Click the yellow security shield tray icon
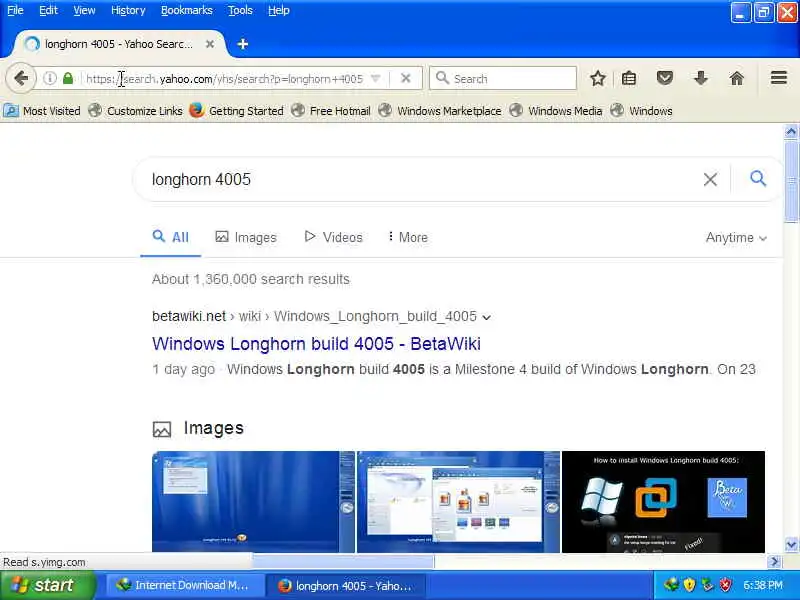 point(689,585)
